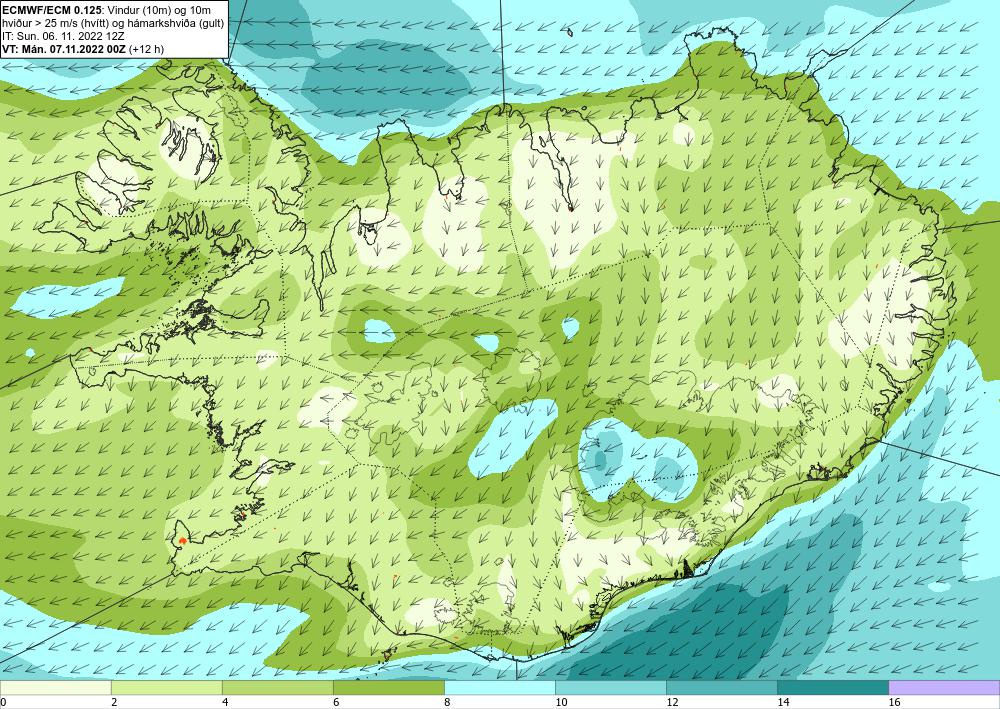The width and height of the screenshot is (1000, 709).
Task: Click the pale cyan 8–10 legend swatch
Action: tap(499, 687)
